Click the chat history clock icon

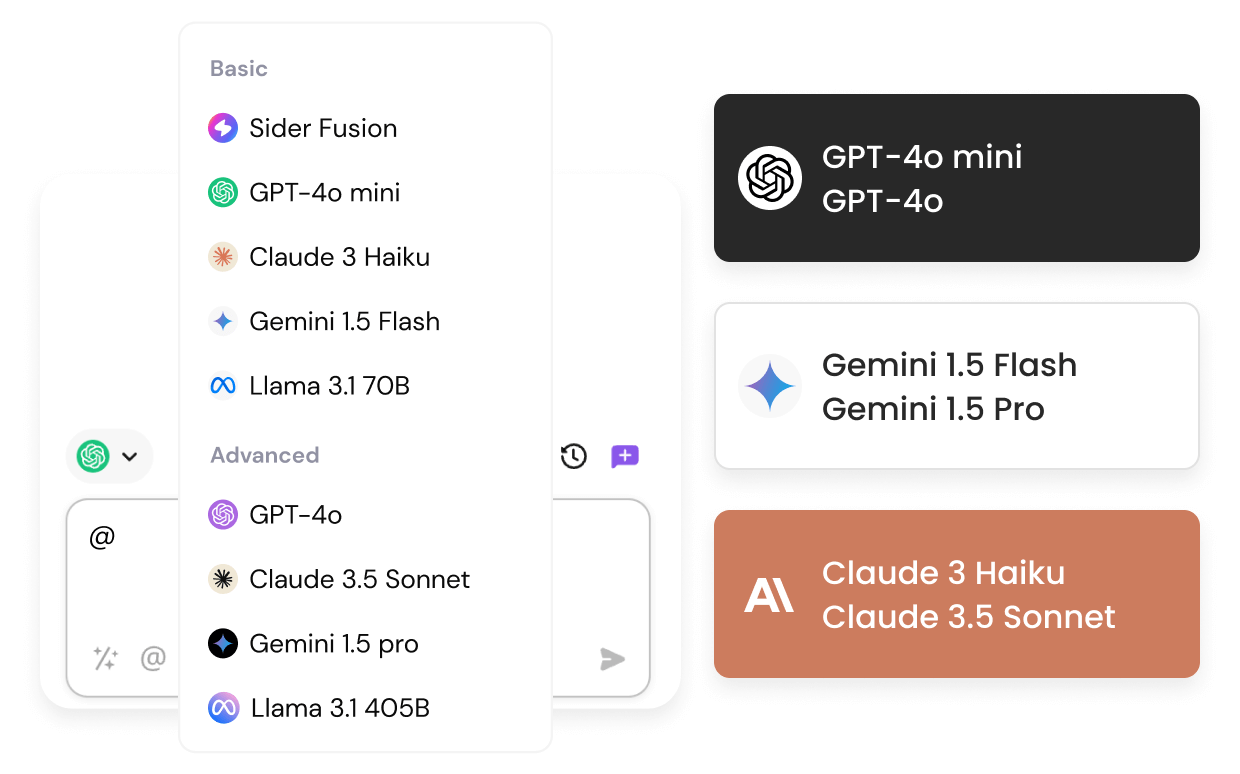click(573, 457)
